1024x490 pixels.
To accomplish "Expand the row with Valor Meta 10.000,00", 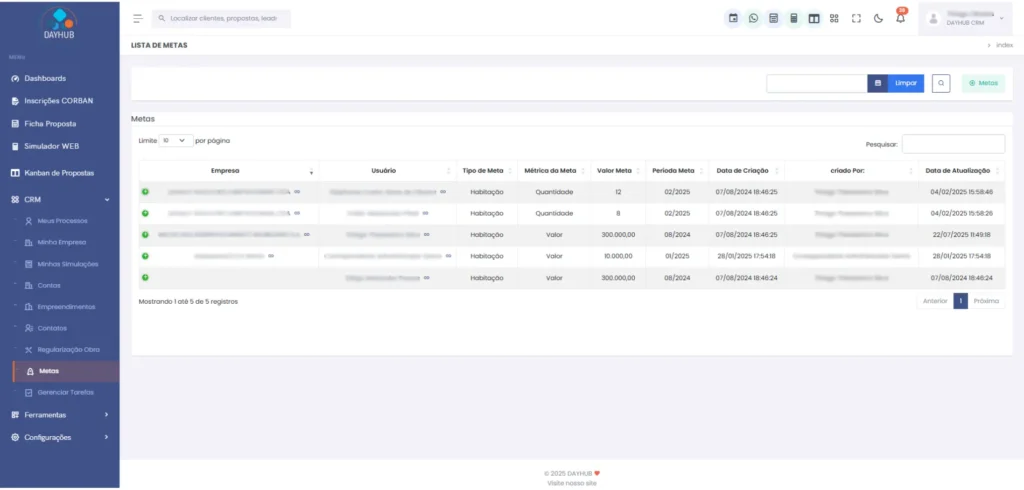I will (x=145, y=256).
